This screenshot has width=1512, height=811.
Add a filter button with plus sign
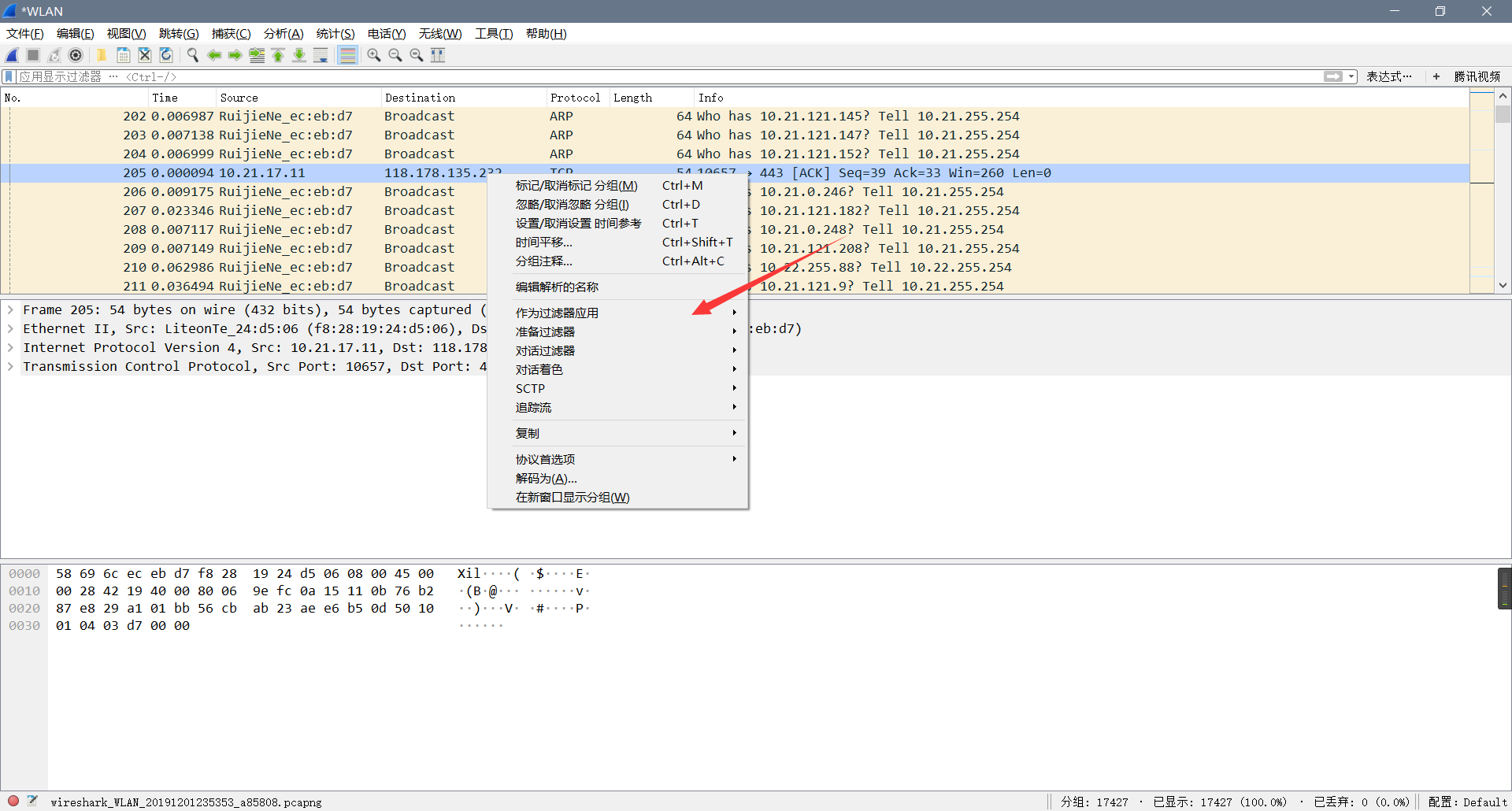tap(1436, 76)
